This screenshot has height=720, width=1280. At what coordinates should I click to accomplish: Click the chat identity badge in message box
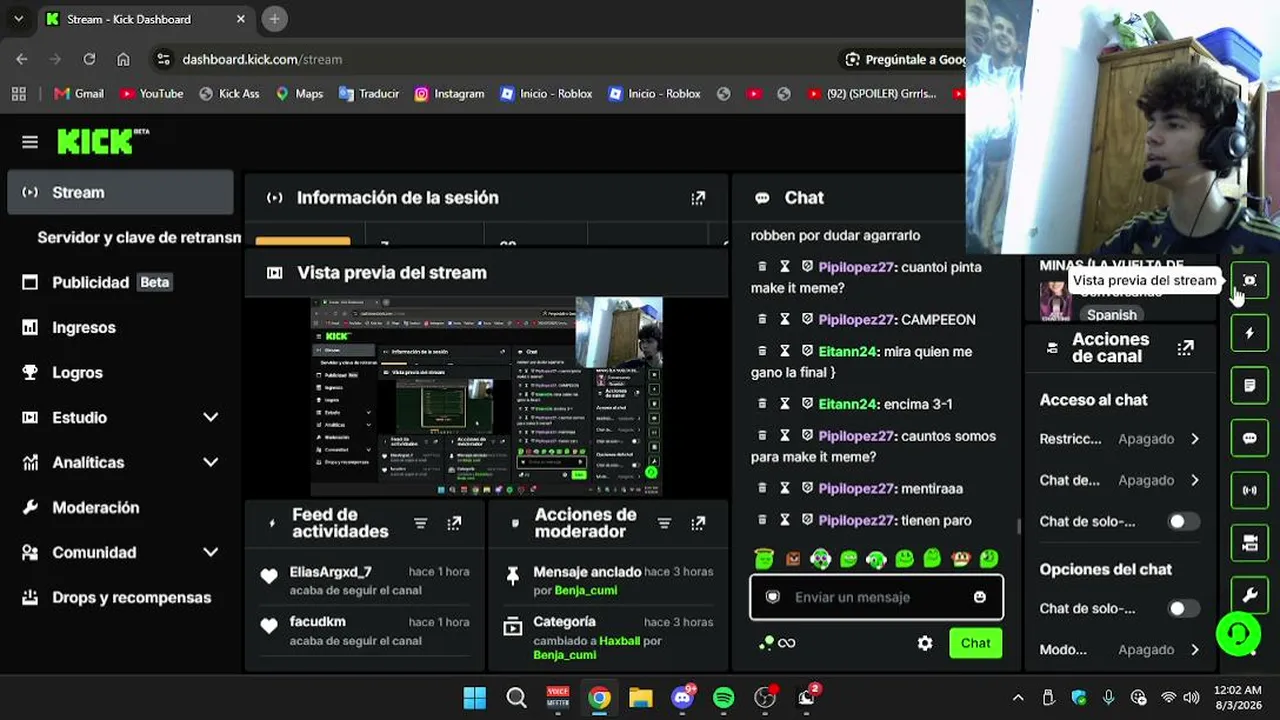click(x=772, y=597)
